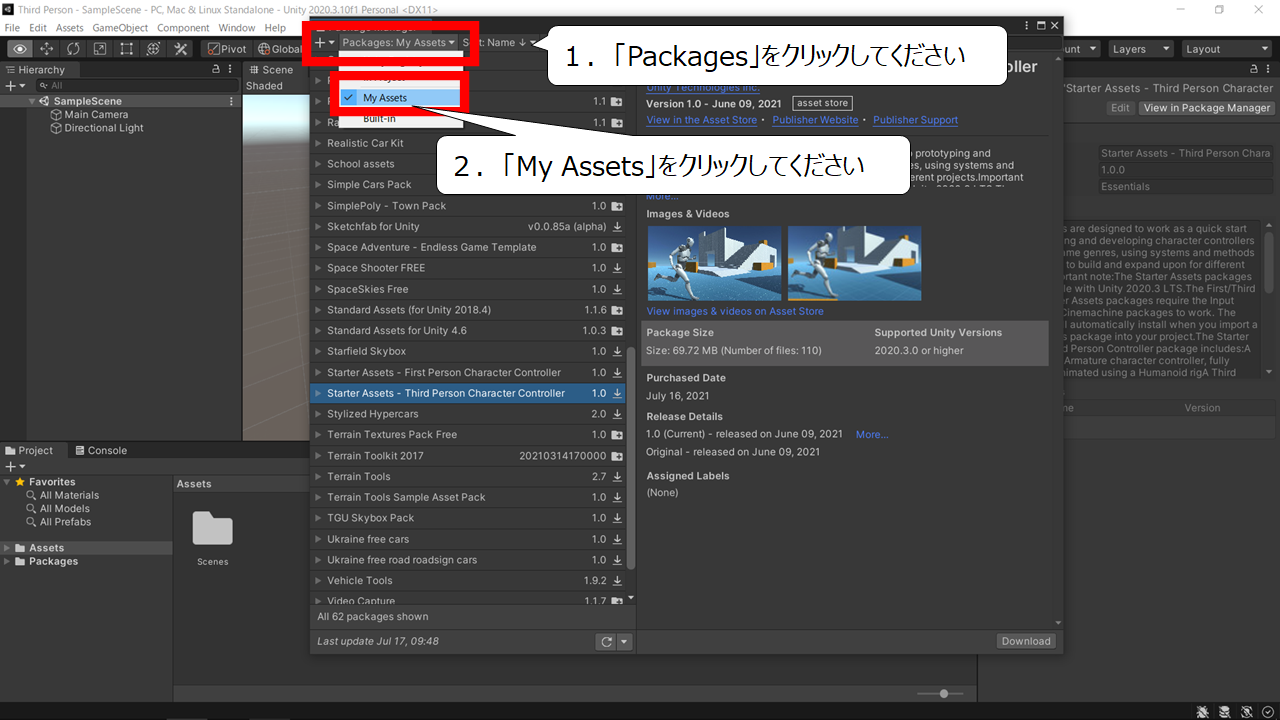Expand the Packages folder in Project

click(8, 562)
